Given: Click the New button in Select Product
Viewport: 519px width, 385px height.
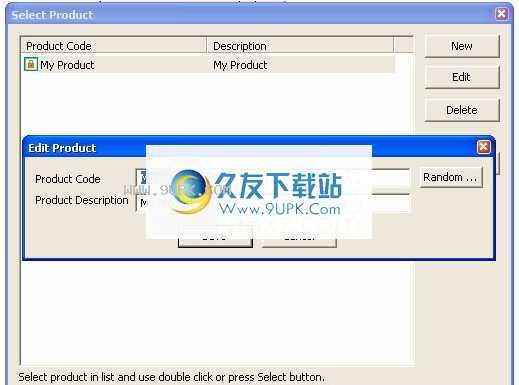Looking at the screenshot, I should [462, 46].
